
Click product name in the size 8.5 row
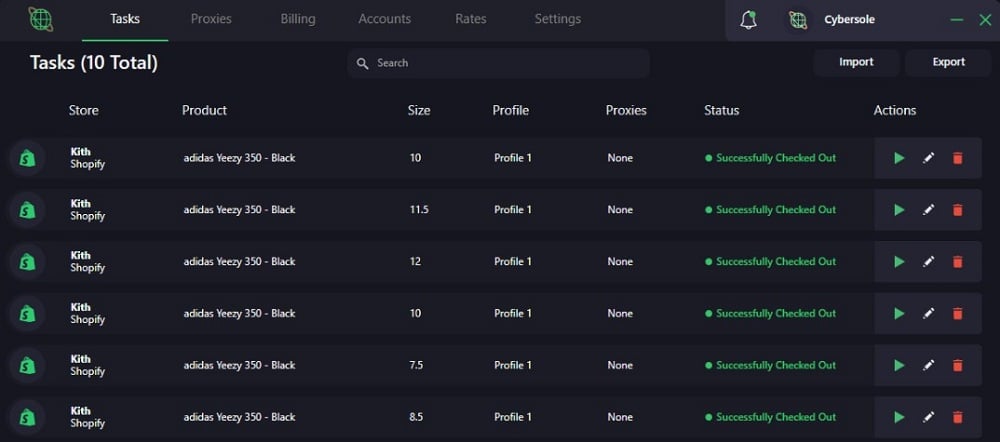click(x=239, y=417)
